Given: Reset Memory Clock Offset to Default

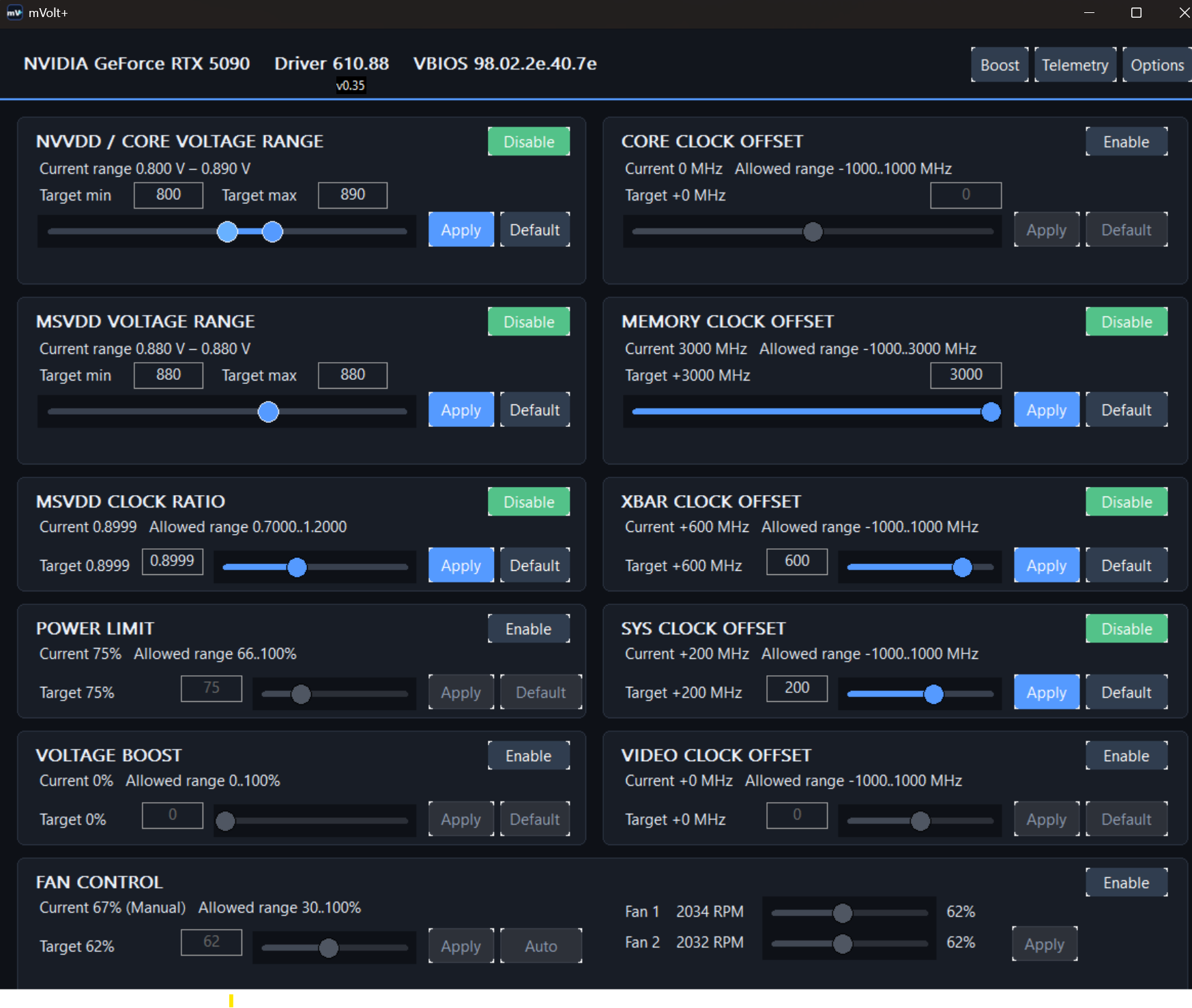Looking at the screenshot, I should (1126, 410).
